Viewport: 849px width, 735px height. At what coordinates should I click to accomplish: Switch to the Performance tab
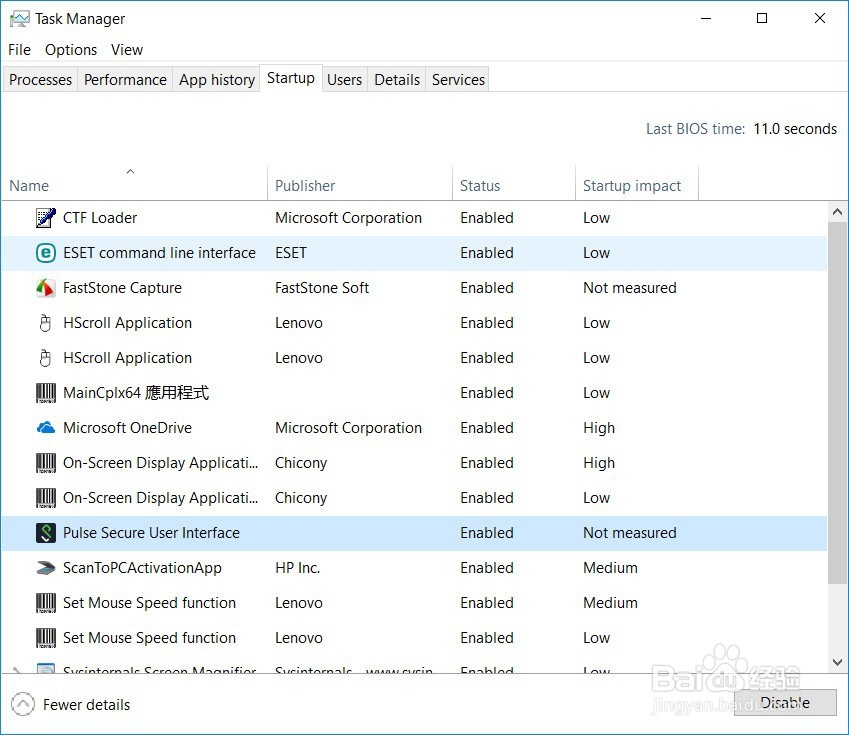tap(125, 80)
